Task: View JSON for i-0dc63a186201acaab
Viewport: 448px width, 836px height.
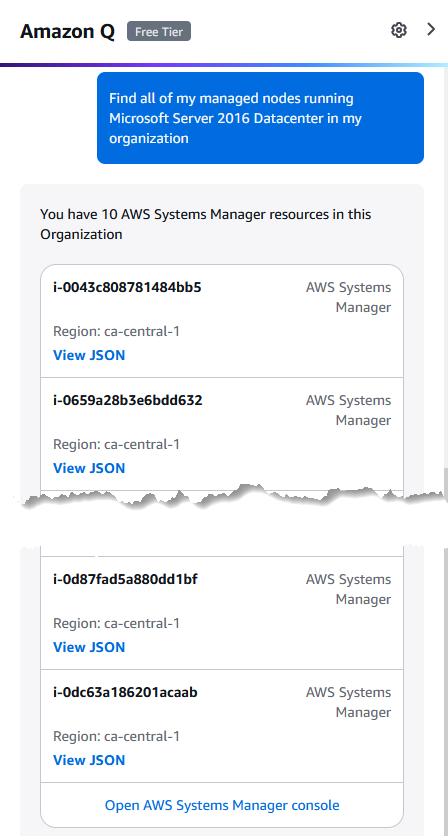Action: pos(89,760)
